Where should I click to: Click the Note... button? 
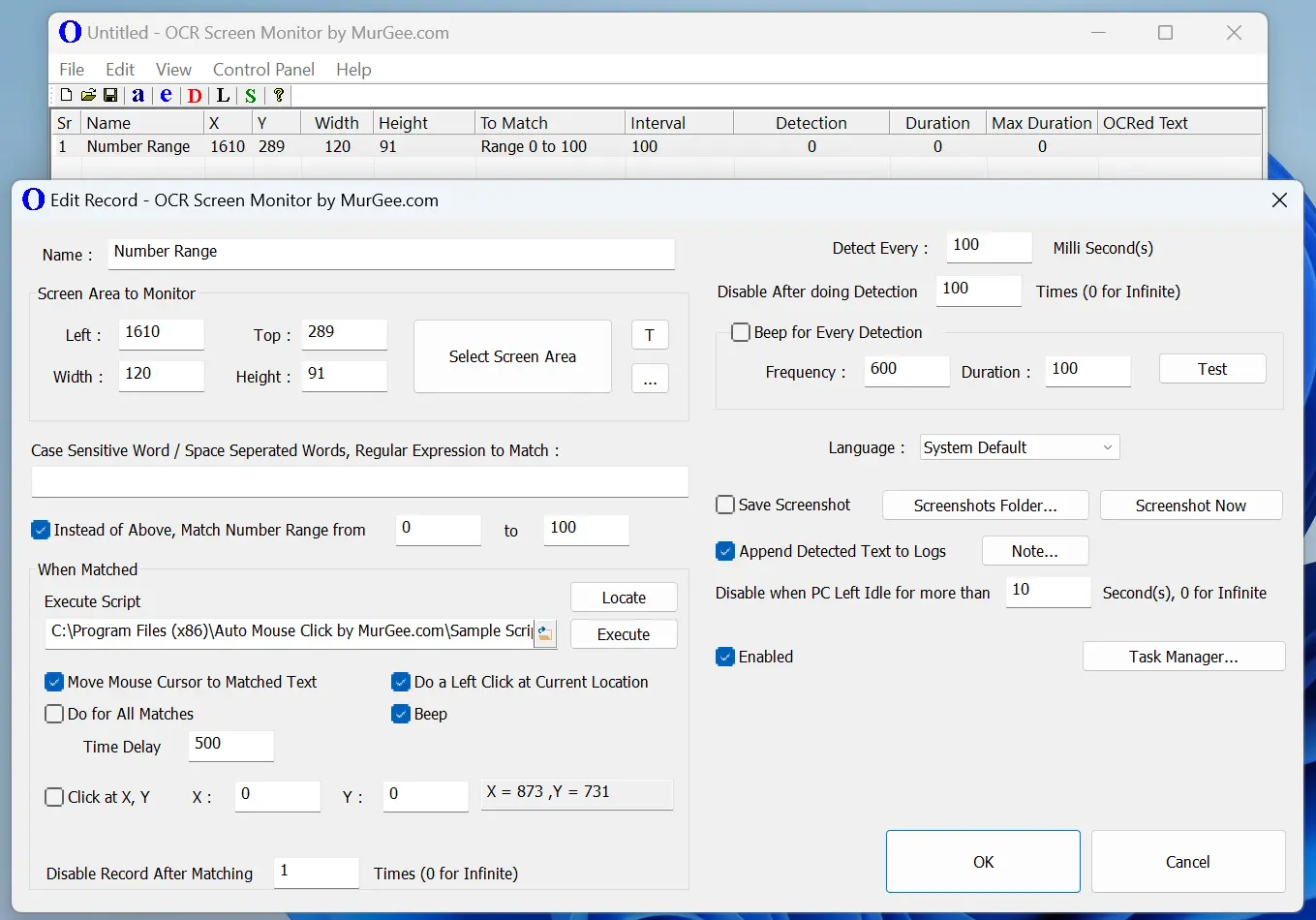coord(1035,551)
